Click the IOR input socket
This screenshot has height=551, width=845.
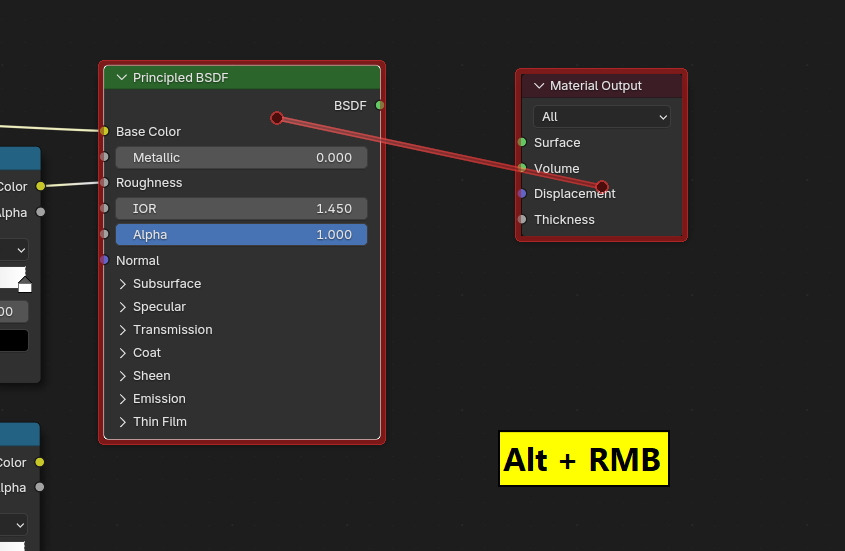[105, 208]
